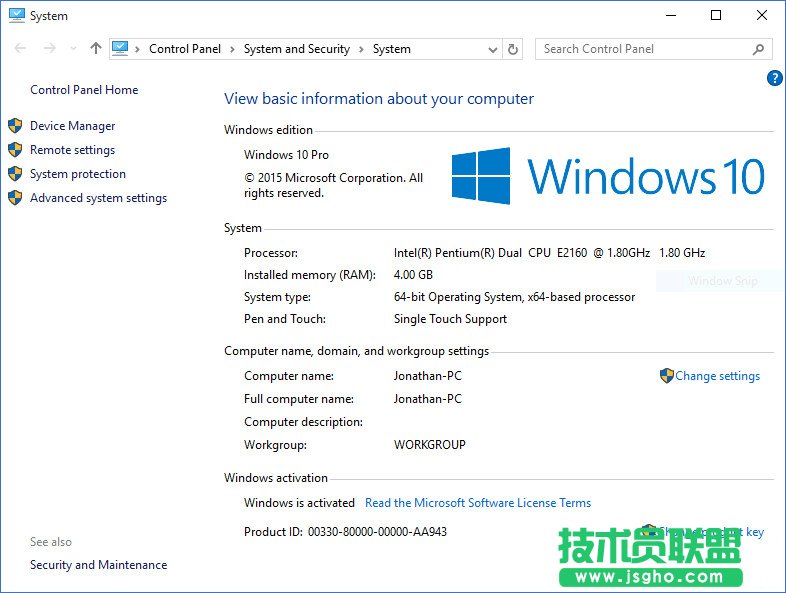Select the 4.00 GB installed memory value
This screenshot has height=593, width=786.
tap(413, 275)
